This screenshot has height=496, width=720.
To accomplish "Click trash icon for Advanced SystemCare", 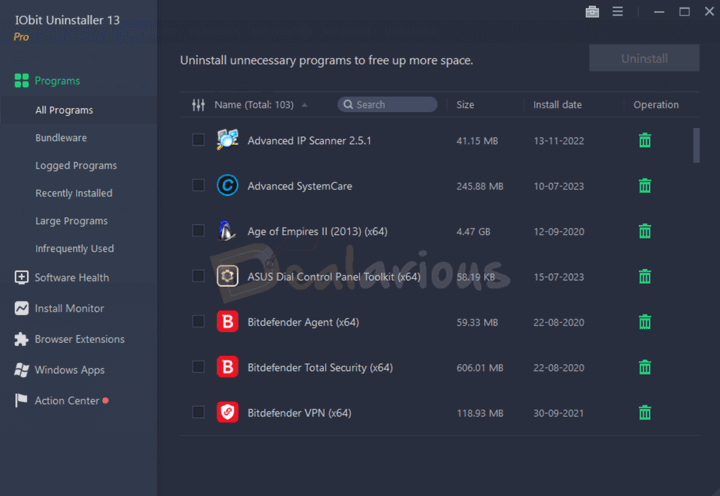I will [645, 186].
